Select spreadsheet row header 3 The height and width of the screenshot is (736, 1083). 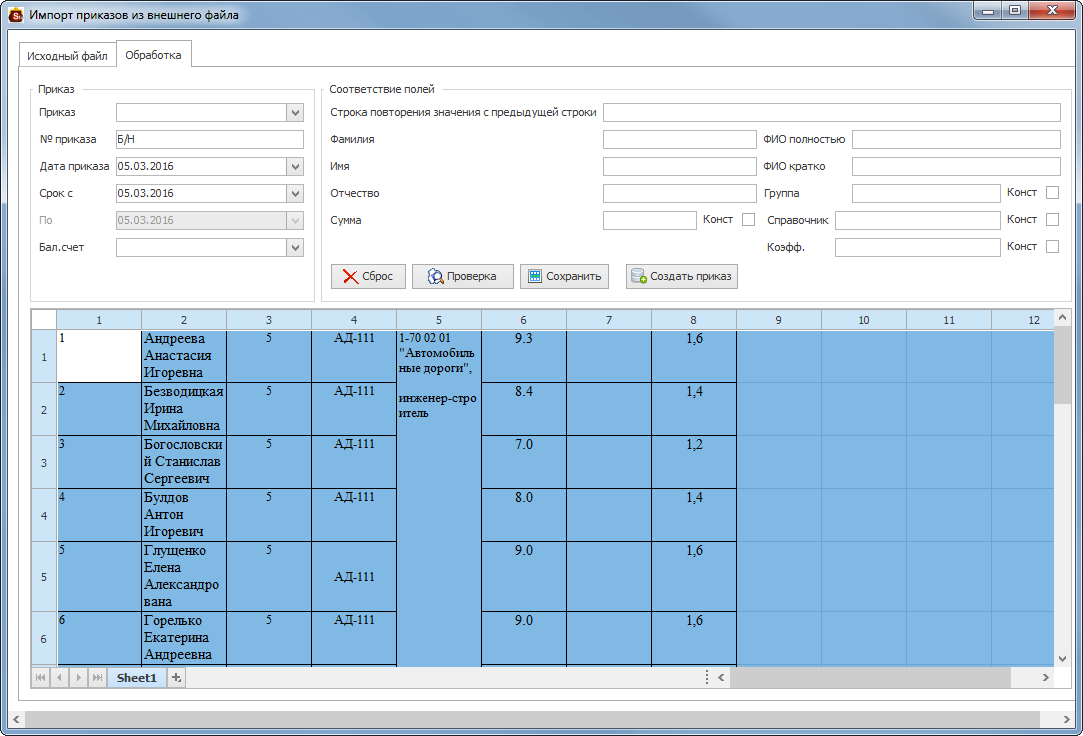44,463
